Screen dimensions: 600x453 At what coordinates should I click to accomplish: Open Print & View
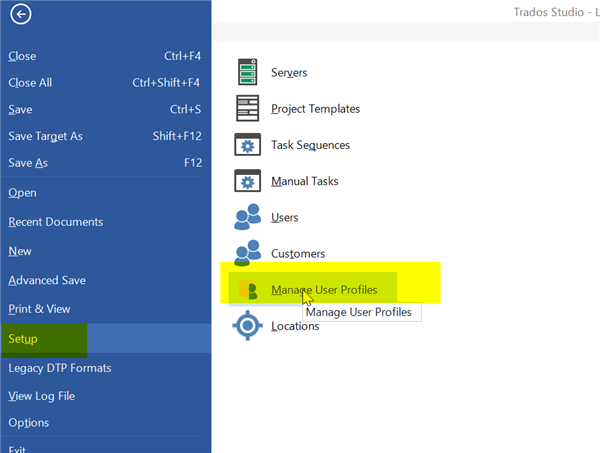[106, 309]
